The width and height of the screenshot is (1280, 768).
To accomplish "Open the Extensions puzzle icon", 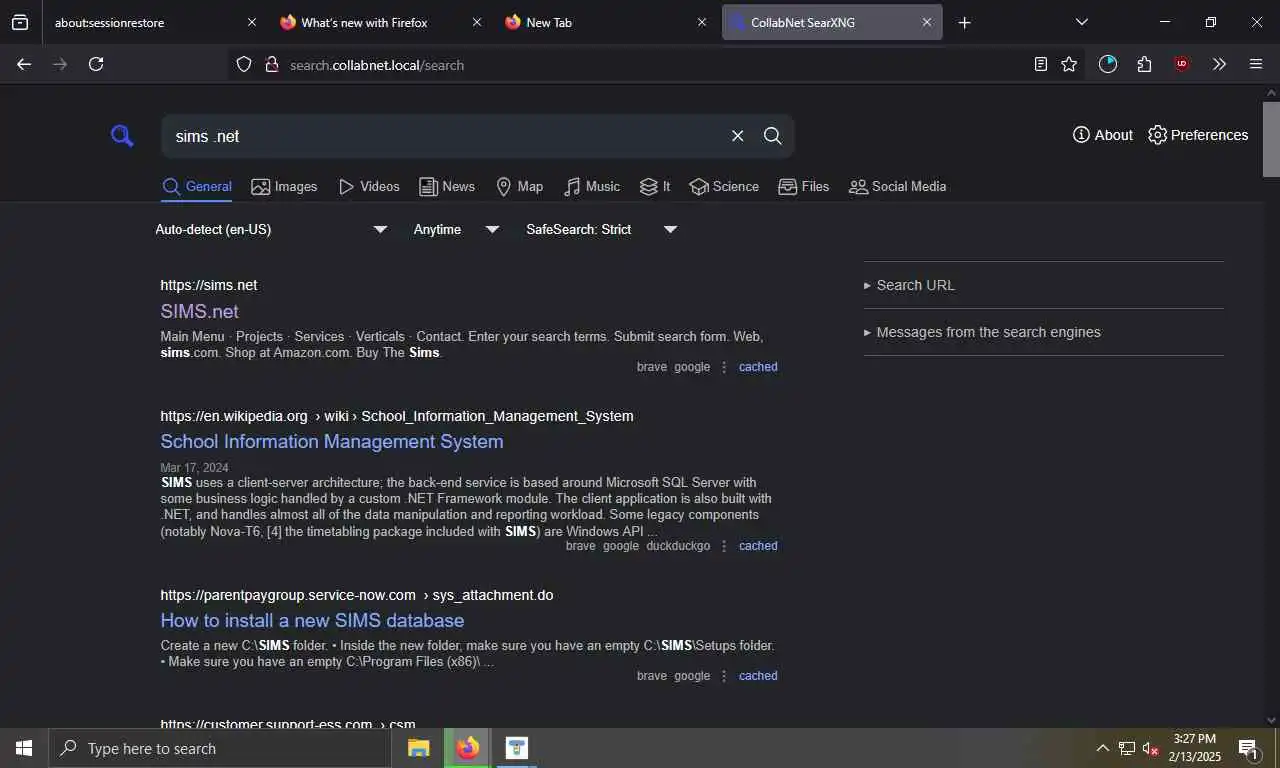I will point(1145,64).
